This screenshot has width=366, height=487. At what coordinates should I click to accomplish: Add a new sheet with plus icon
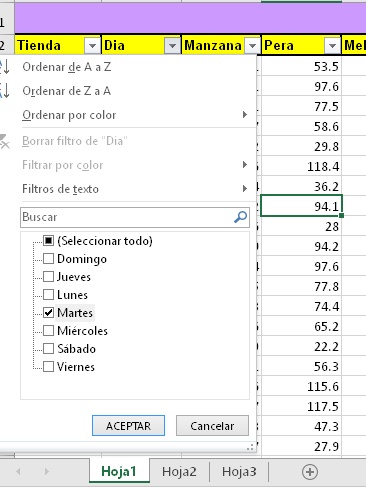[x=310, y=472]
